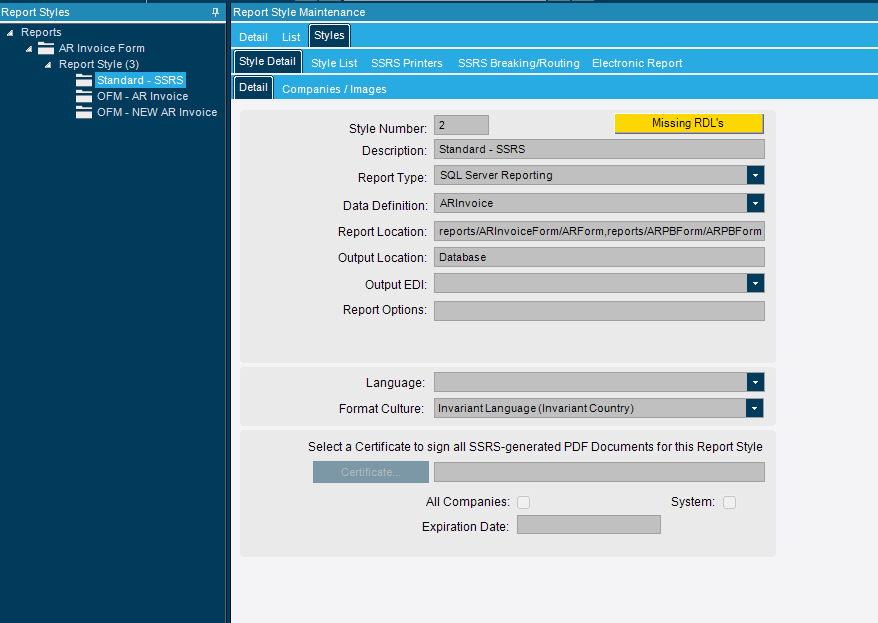The image size is (878, 623).
Task: Open the Output EDI dropdown
Action: click(755, 283)
